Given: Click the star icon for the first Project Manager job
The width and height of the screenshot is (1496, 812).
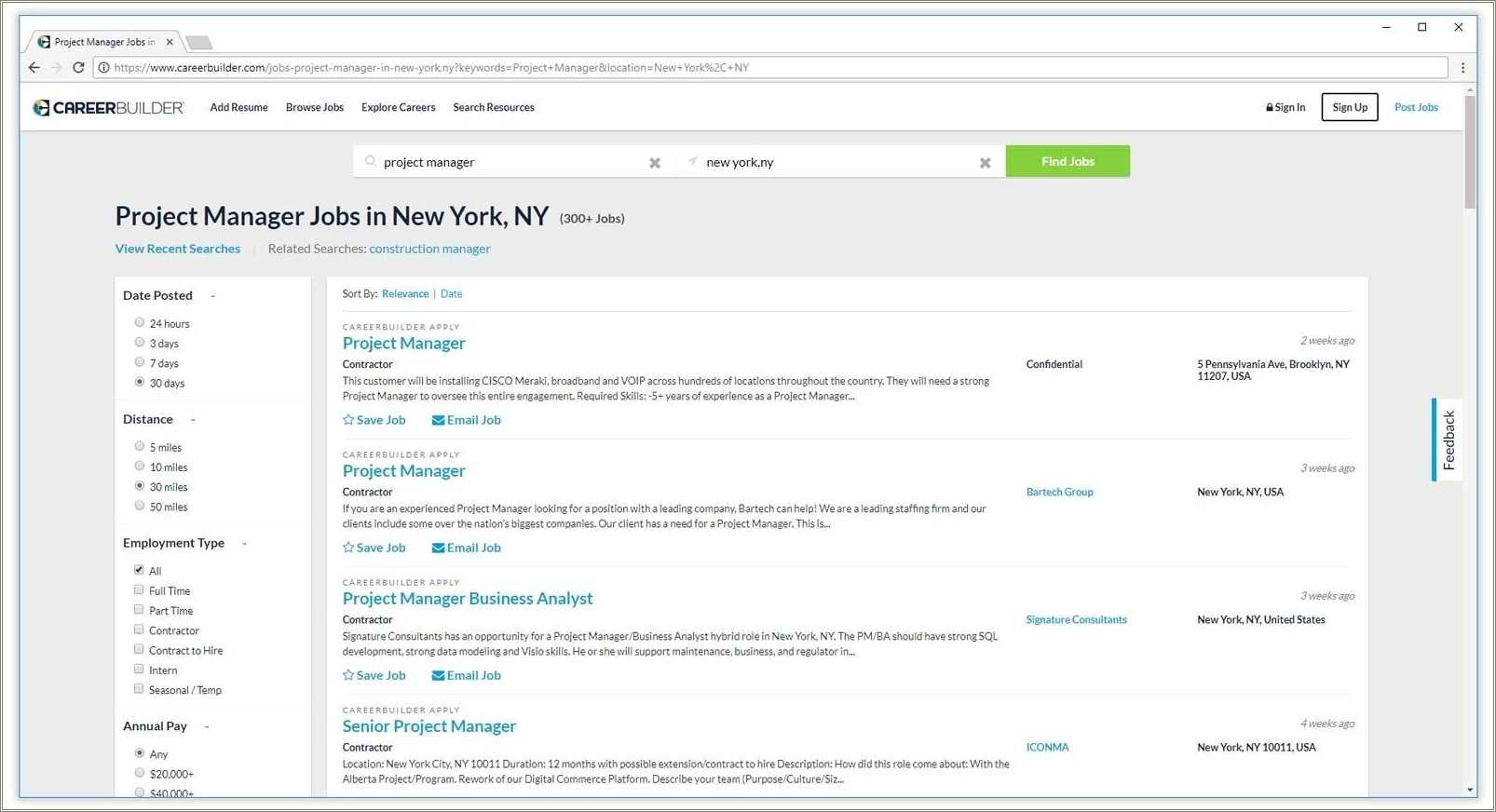Looking at the screenshot, I should click(348, 420).
